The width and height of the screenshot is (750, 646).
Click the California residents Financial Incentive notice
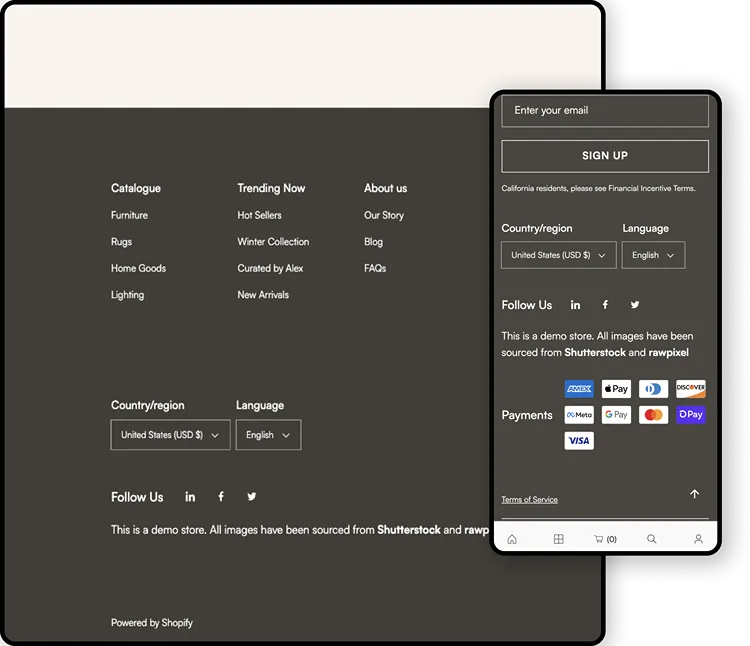click(598, 188)
